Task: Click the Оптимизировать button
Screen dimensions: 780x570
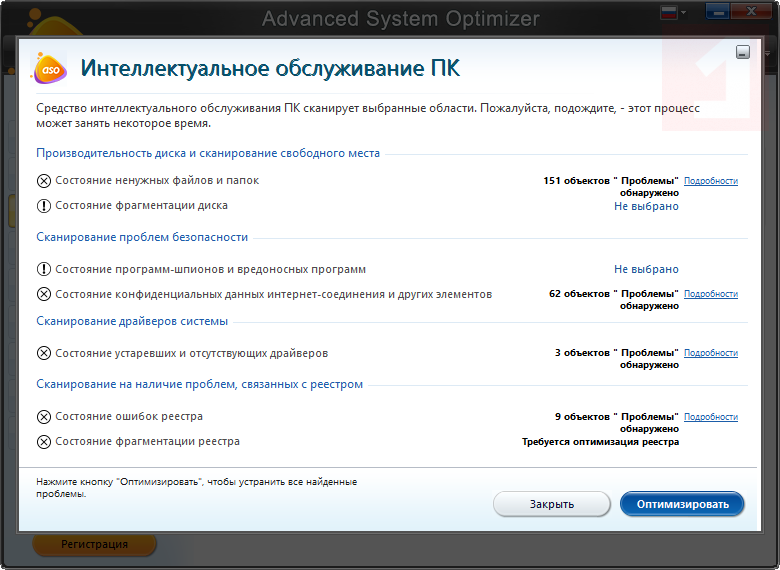Action: coord(682,504)
